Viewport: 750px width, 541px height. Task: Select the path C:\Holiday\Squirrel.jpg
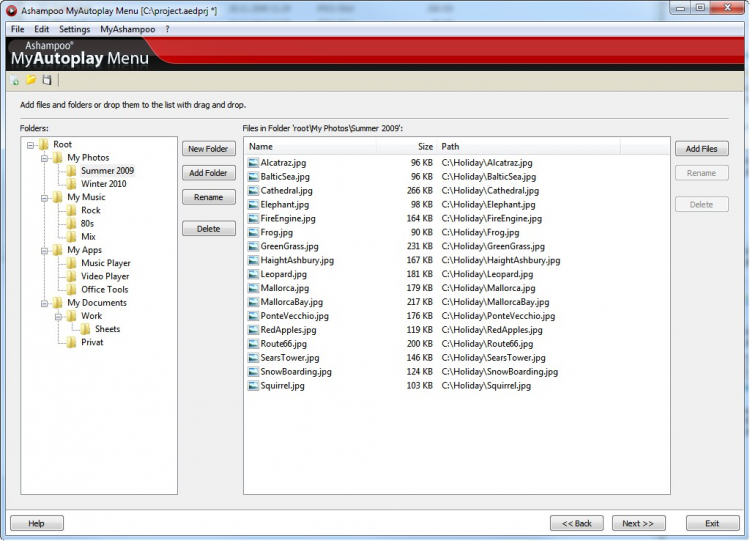[x=486, y=385]
